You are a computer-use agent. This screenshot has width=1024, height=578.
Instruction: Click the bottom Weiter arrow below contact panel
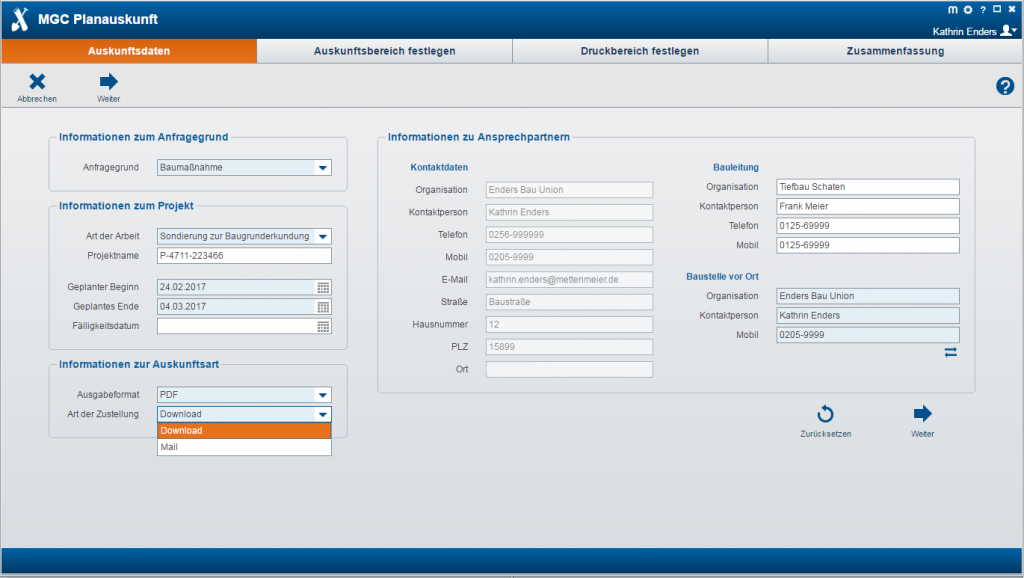tap(922, 414)
